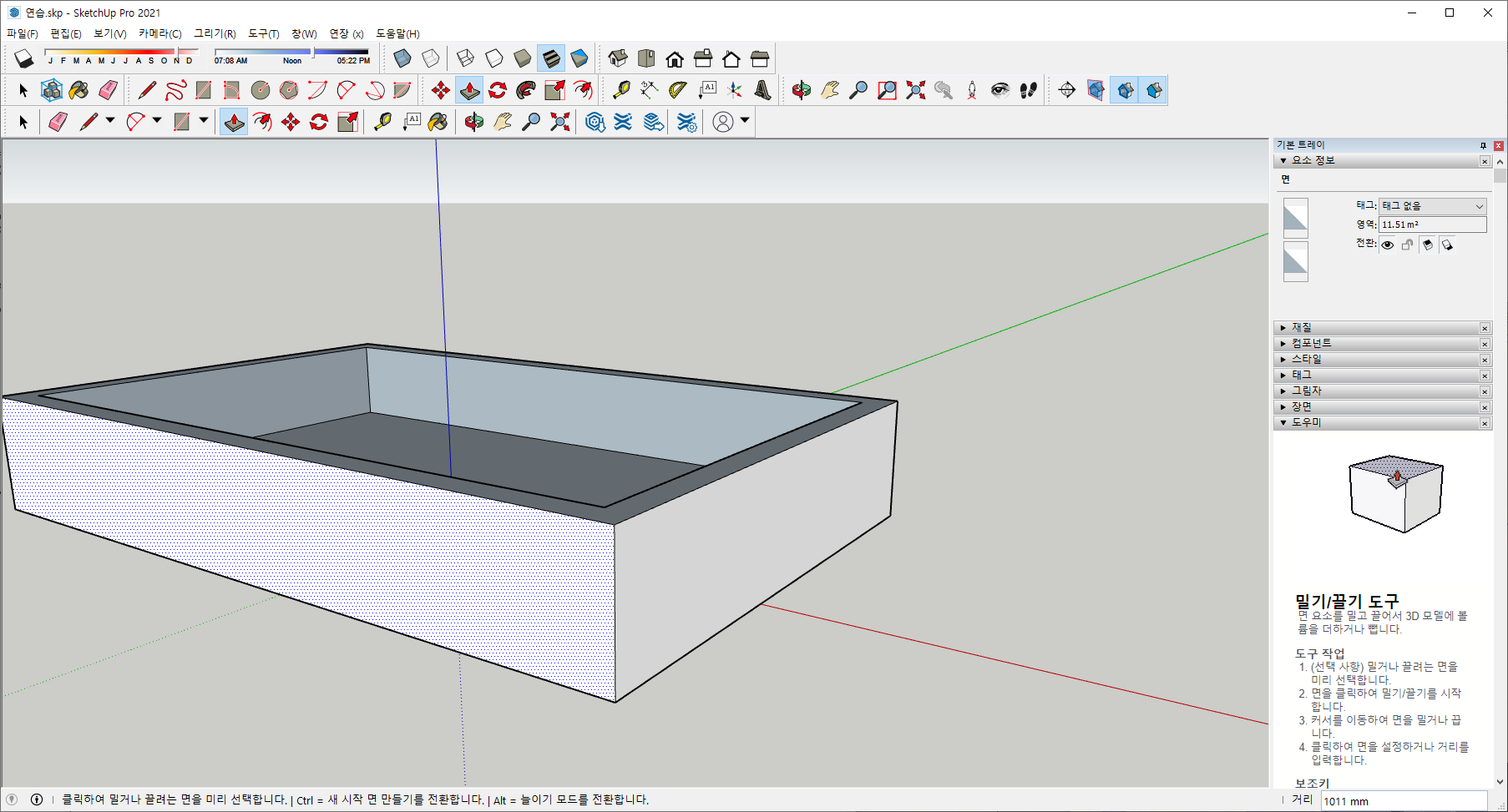The image size is (1508, 812).
Task: Select the Make Component tool
Action: (52, 90)
